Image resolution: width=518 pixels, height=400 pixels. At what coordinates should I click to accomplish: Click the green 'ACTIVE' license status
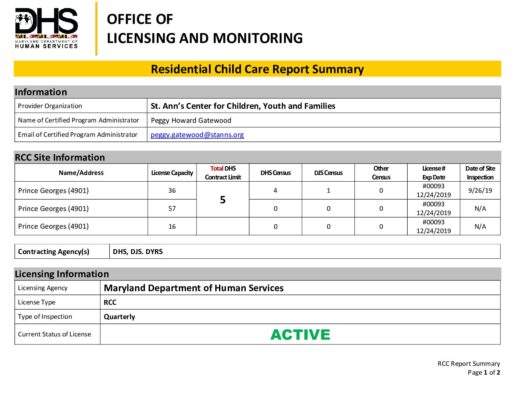click(300, 335)
